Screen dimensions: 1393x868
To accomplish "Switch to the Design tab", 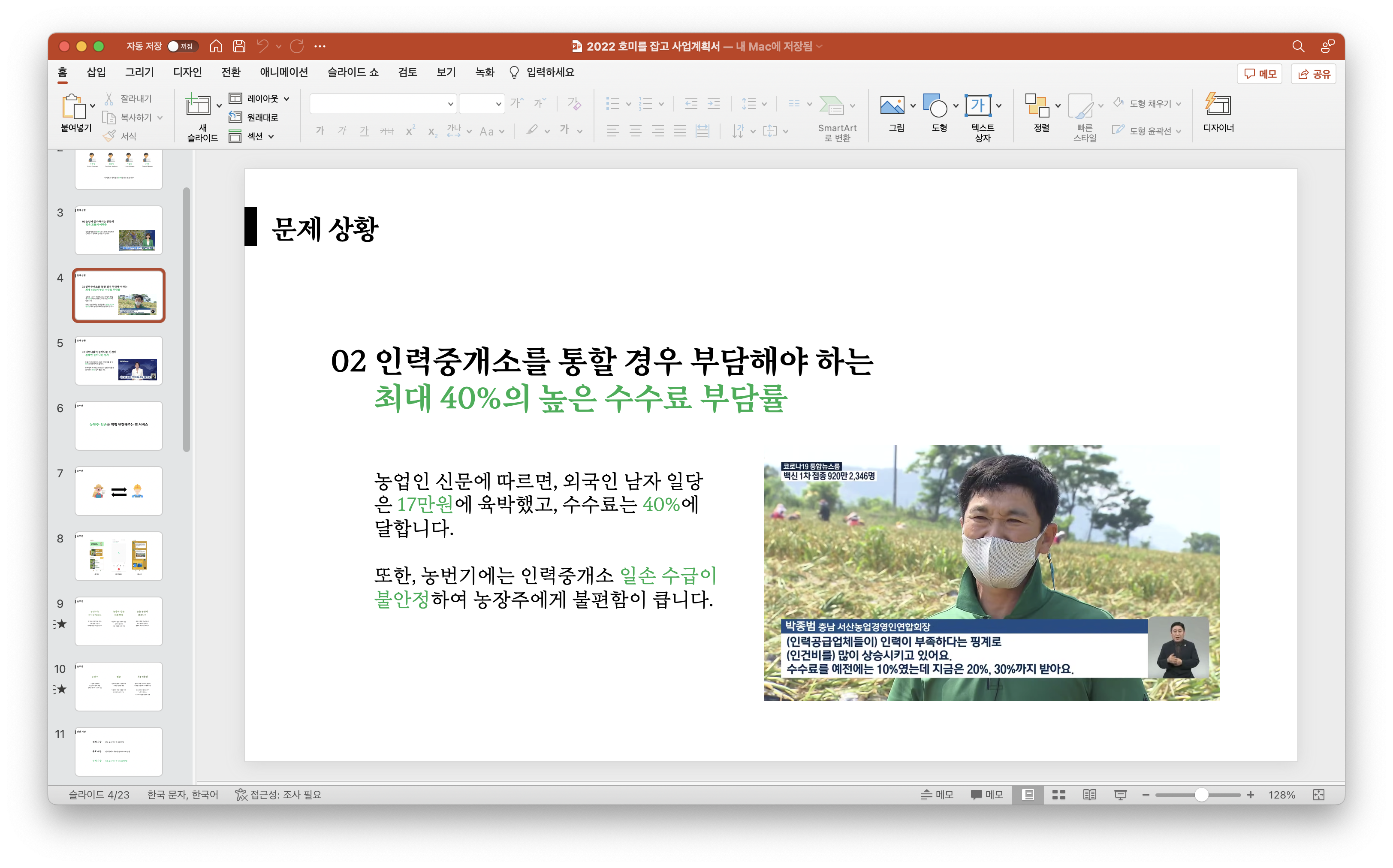I will [x=187, y=72].
